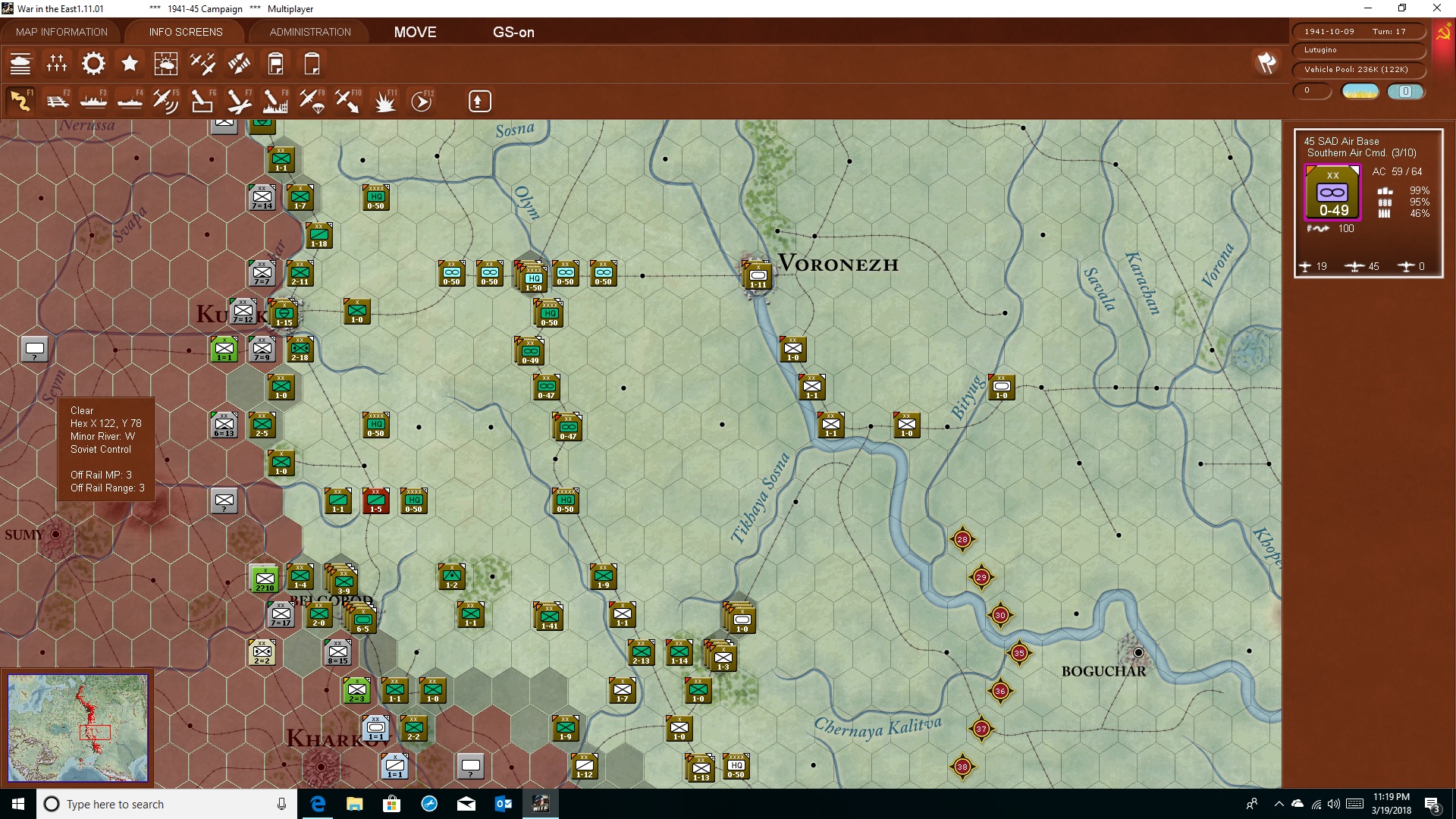Viewport: 1456px width, 819px height.
Task: Select Bomb City mode F8
Action: (x=275, y=101)
